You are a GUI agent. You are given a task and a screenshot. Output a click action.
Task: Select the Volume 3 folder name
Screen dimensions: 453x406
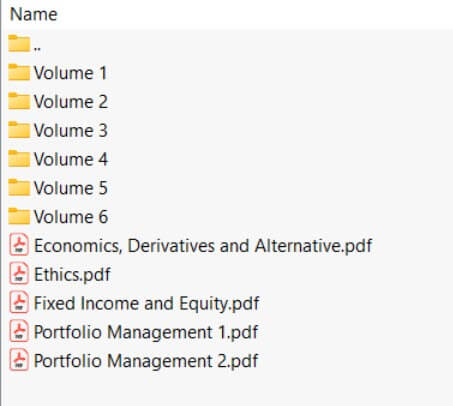pyautogui.click(x=71, y=130)
